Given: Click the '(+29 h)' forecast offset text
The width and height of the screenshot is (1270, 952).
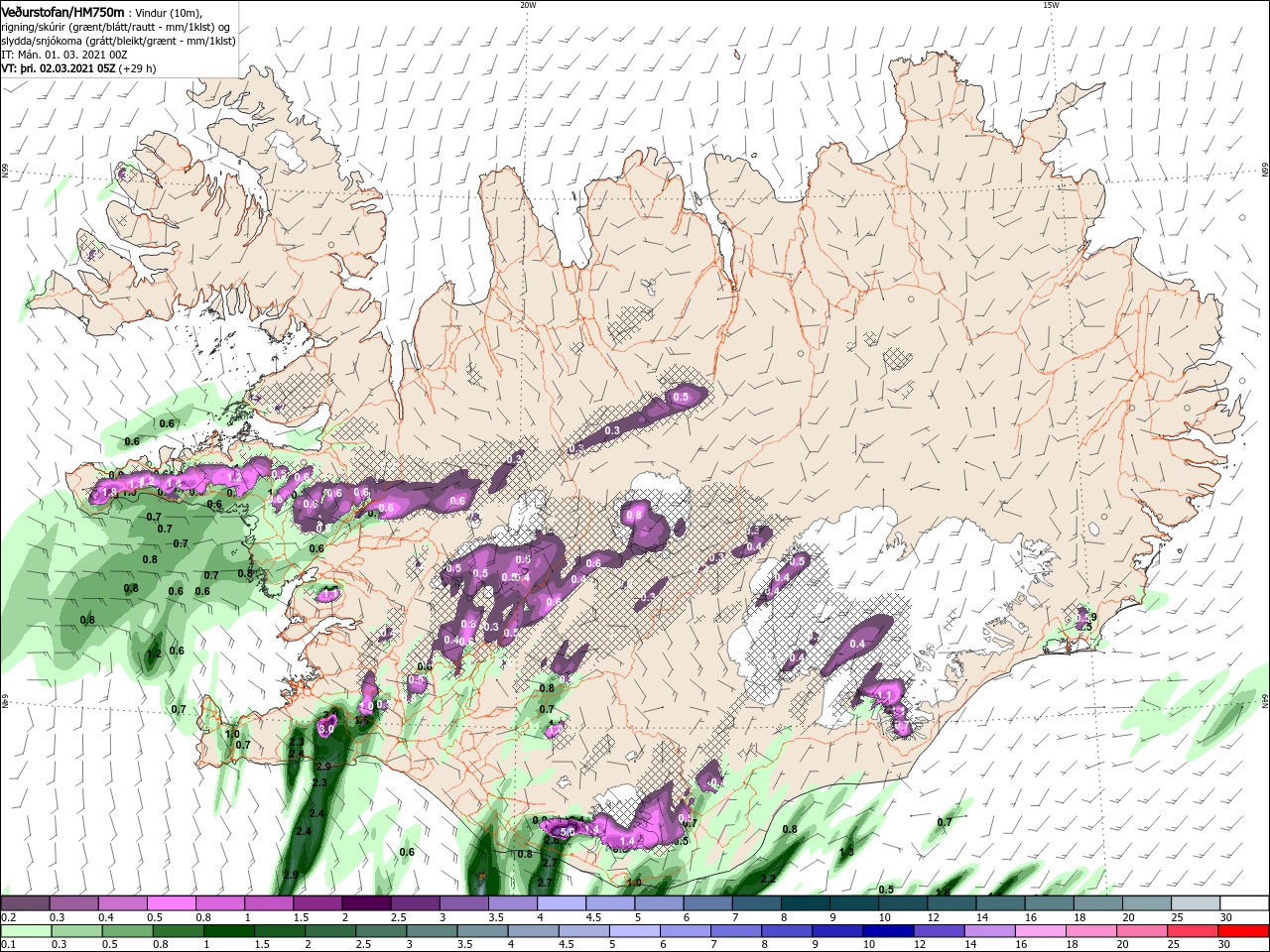Looking at the screenshot, I should click(x=138, y=69).
